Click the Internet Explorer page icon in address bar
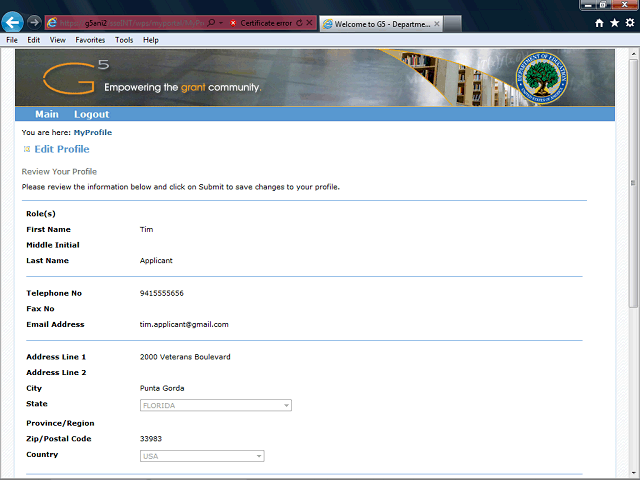This screenshot has width=640, height=480. coord(52,23)
